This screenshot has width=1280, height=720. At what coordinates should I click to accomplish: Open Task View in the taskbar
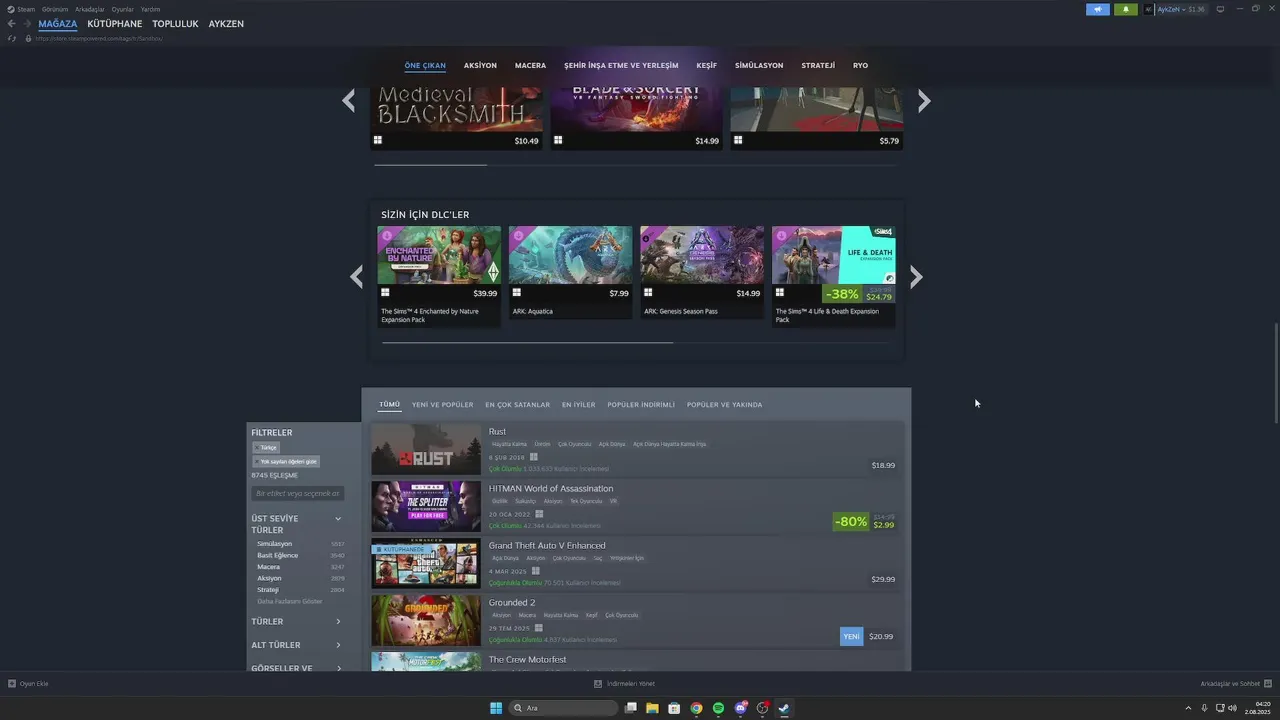[x=630, y=708]
